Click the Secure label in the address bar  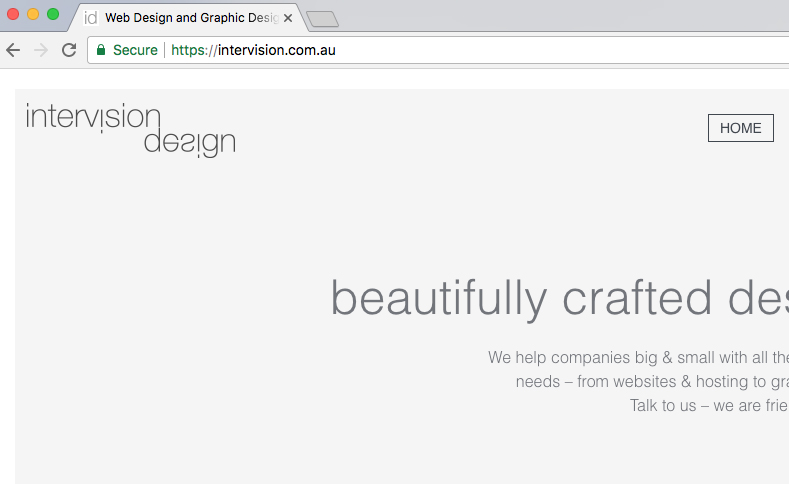tap(135, 50)
